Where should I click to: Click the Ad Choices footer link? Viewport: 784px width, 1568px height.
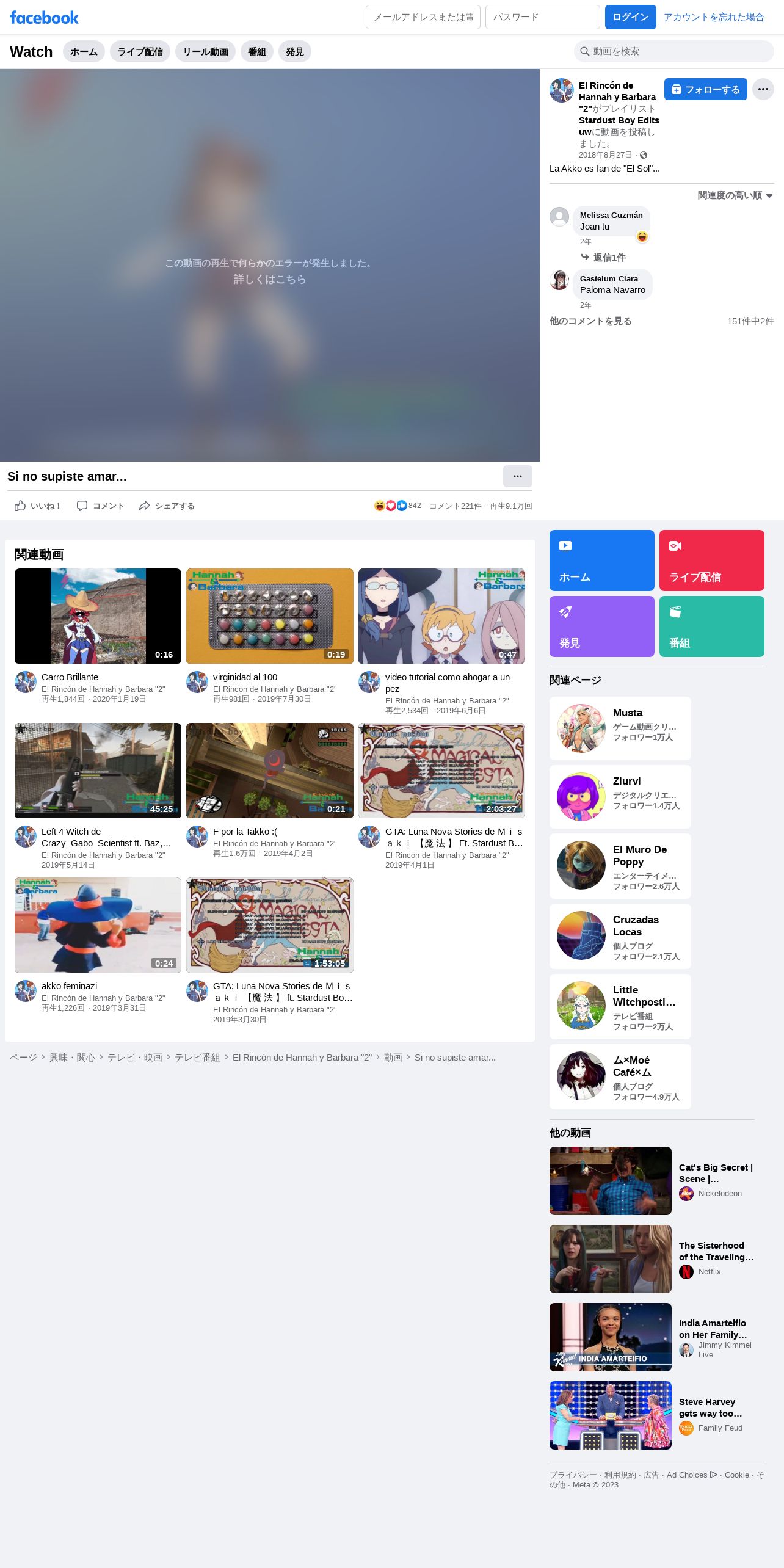click(691, 1475)
